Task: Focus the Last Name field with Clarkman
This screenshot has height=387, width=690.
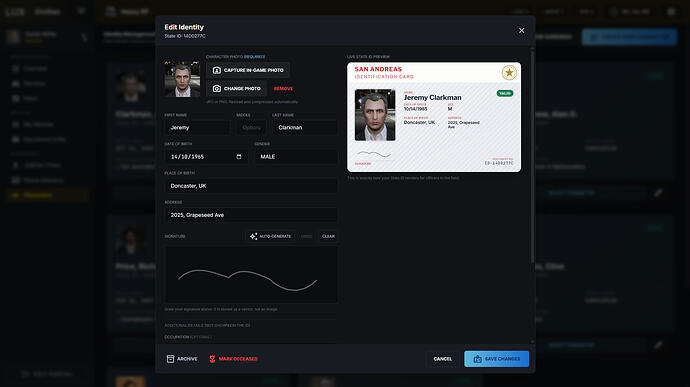Action: click(305, 128)
